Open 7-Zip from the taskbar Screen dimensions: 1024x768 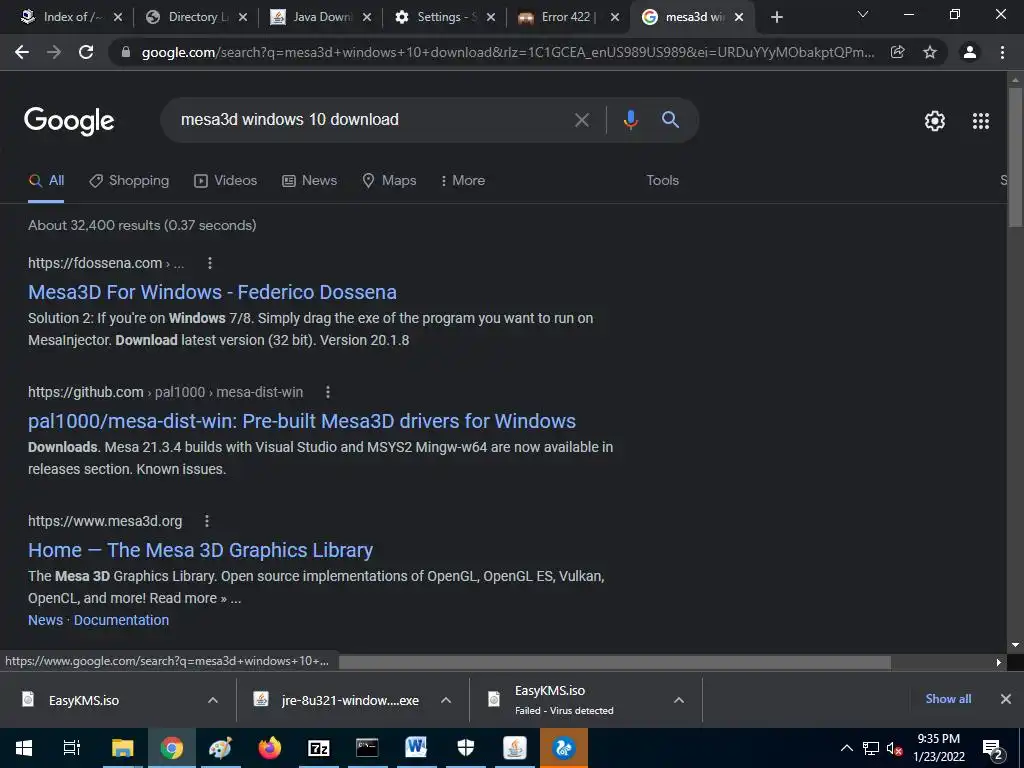pyautogui.click(x=318, y=748)
